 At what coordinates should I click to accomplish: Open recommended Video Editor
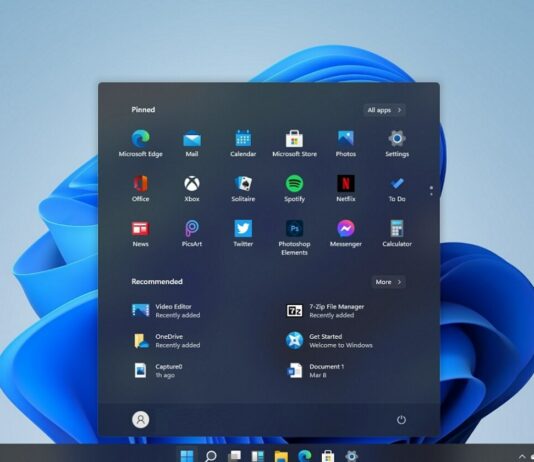click(166, 310)
